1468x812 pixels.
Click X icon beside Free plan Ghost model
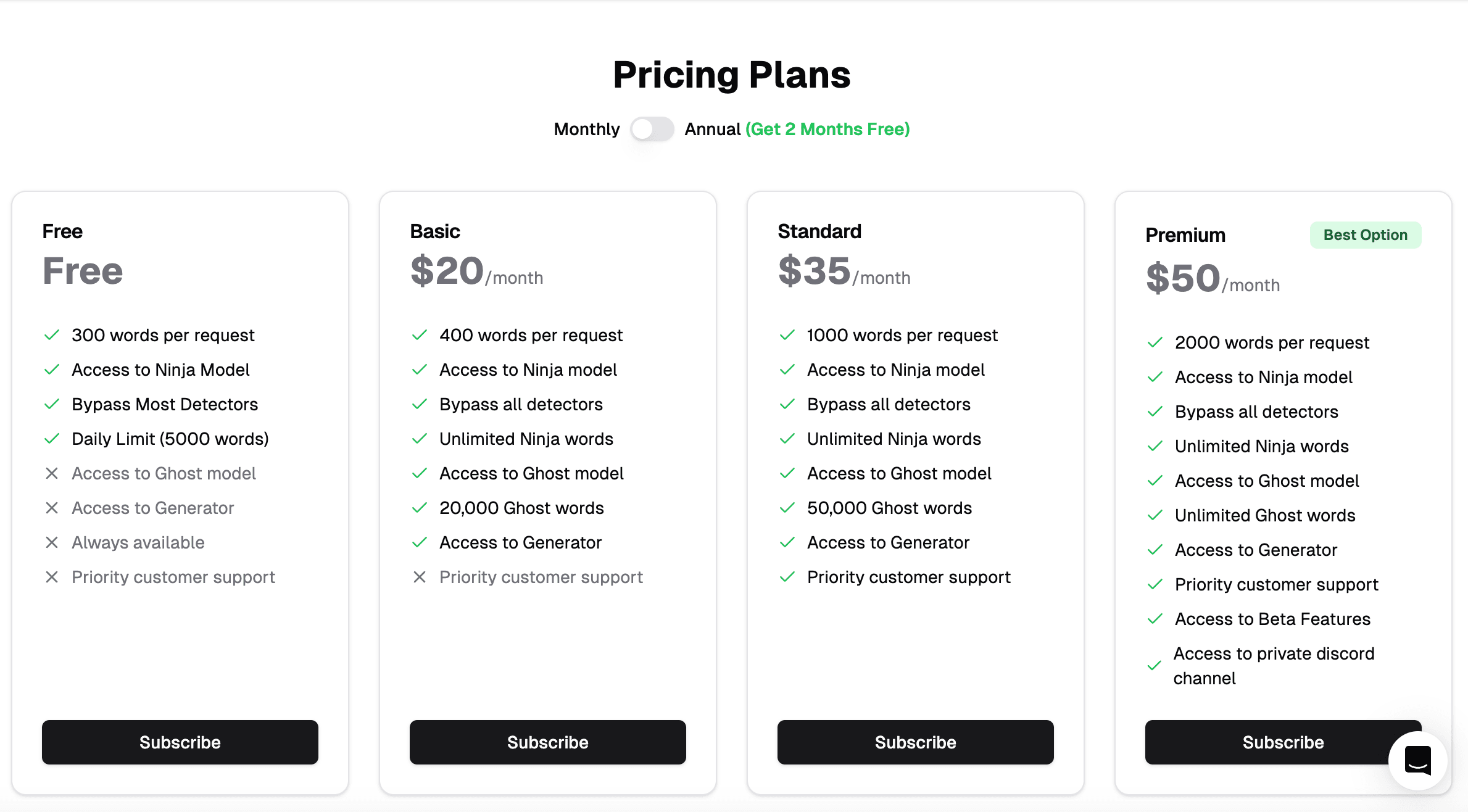pyautogui.click(x=52, y=473)
